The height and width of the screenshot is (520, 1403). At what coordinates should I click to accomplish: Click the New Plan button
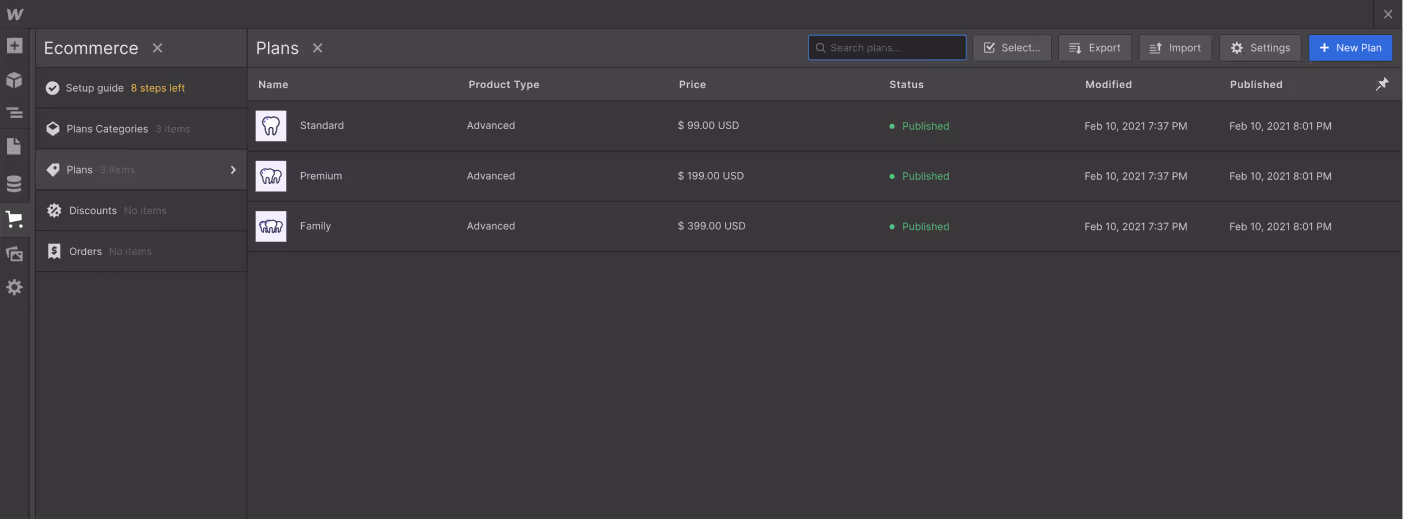click(x=1350, y=48)
